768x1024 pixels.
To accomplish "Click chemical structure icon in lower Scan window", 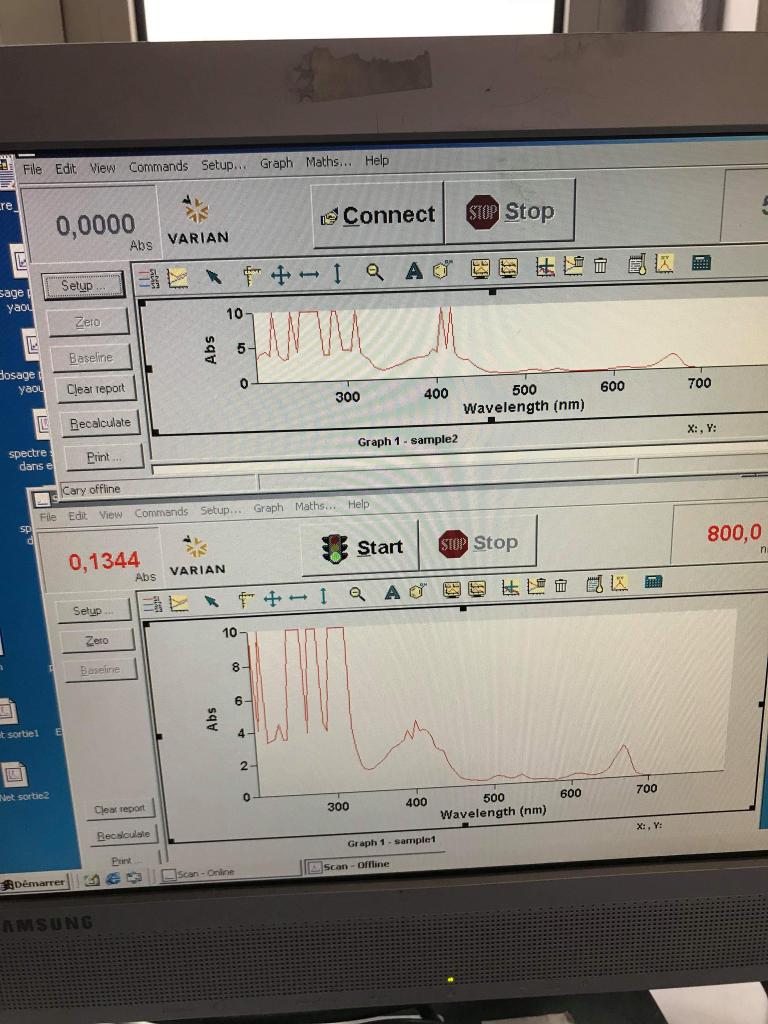I will [418, 591].
